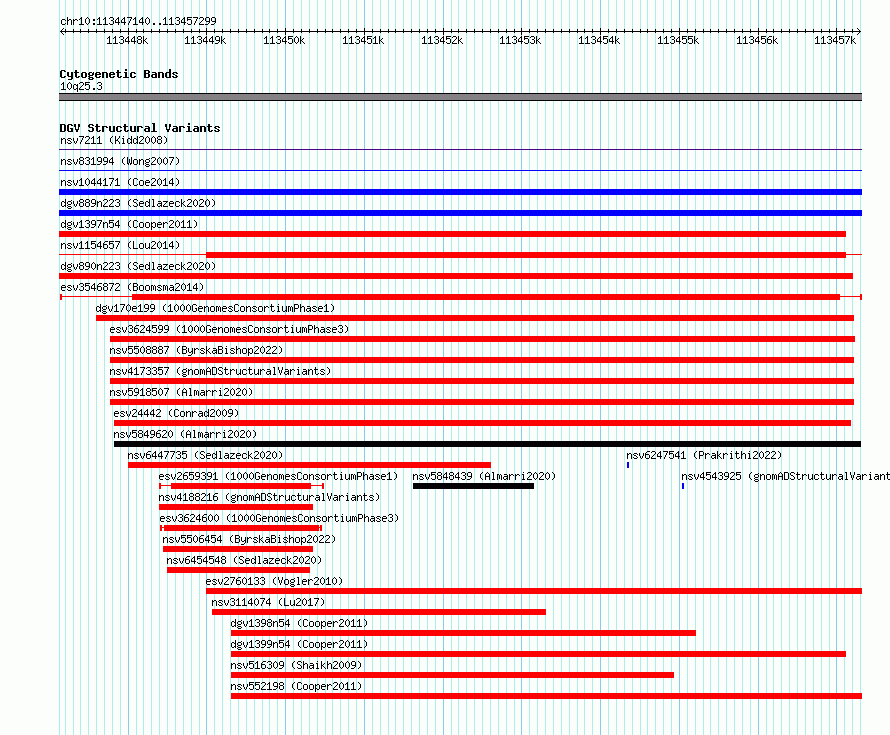Click nsv552198 (Cooper2011) label

coord(296,686)
